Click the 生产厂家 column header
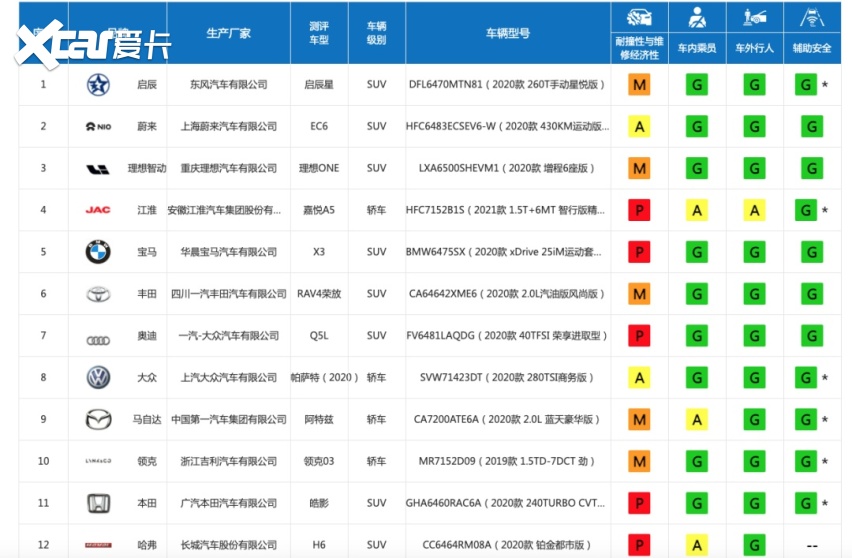The image size is (852, 558). point(228,33)
